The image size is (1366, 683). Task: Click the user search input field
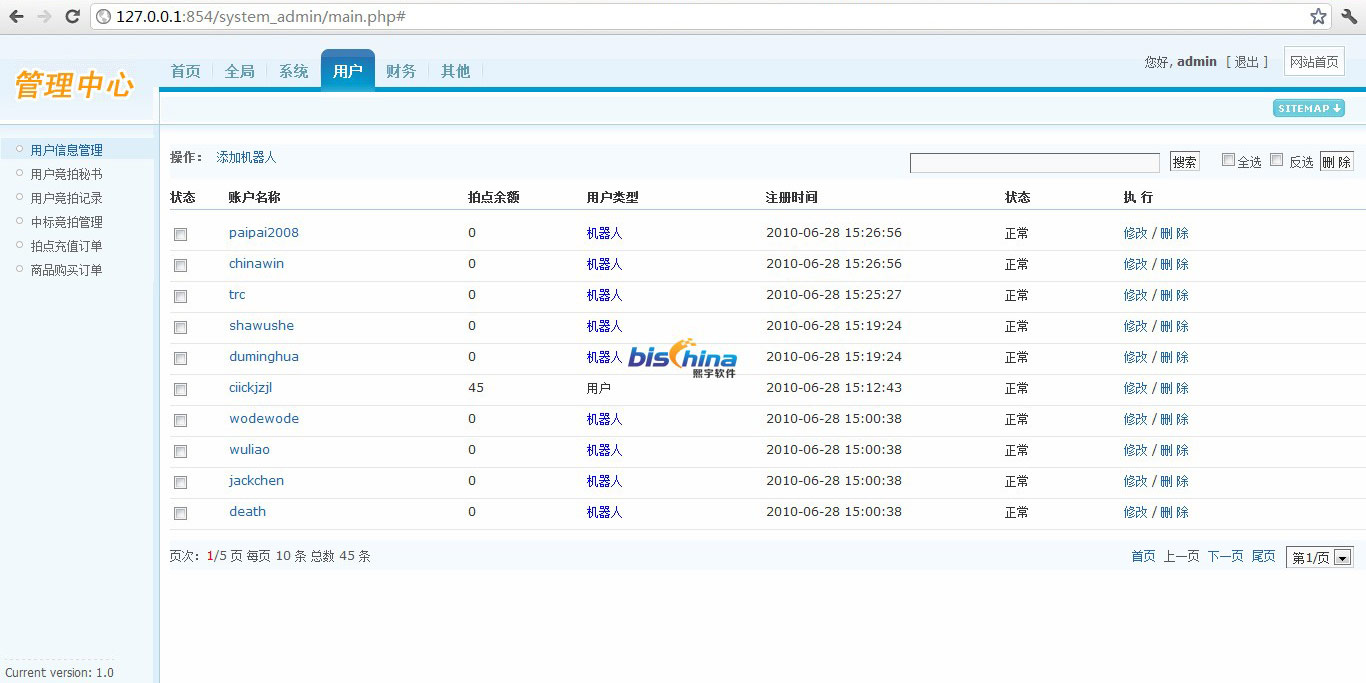pos(1035,162)
